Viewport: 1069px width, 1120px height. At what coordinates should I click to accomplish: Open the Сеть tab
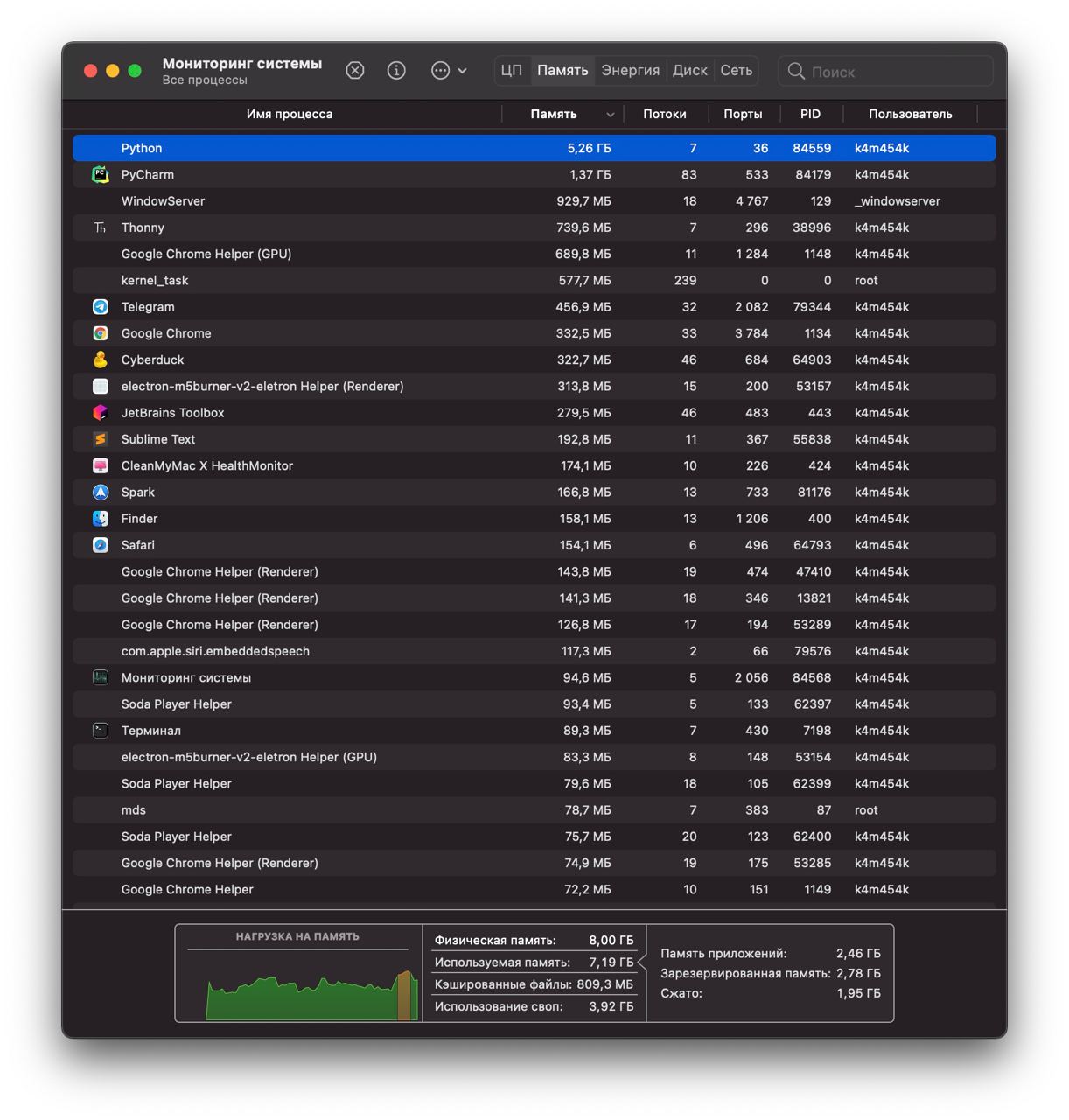pos(737,71)
